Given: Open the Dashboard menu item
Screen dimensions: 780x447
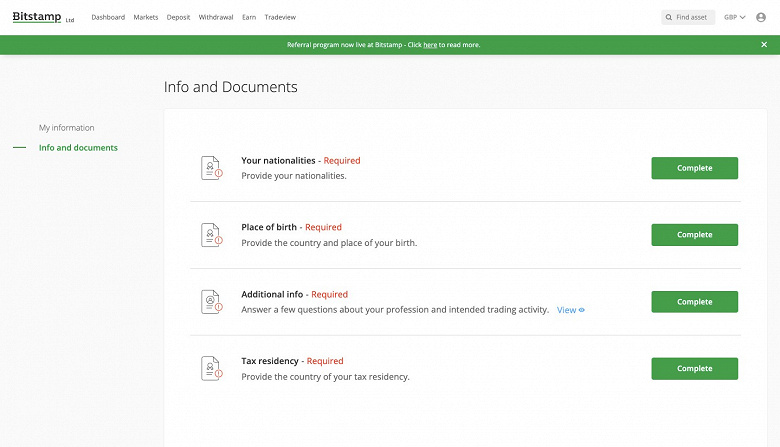Looking at the screenshot, I should click(x=108, y=17).
